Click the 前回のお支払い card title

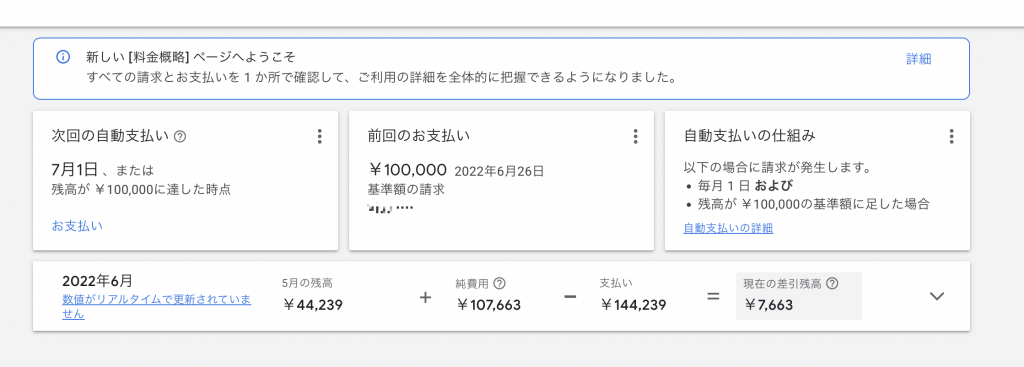pyautogui.click(x=419, y=136)
